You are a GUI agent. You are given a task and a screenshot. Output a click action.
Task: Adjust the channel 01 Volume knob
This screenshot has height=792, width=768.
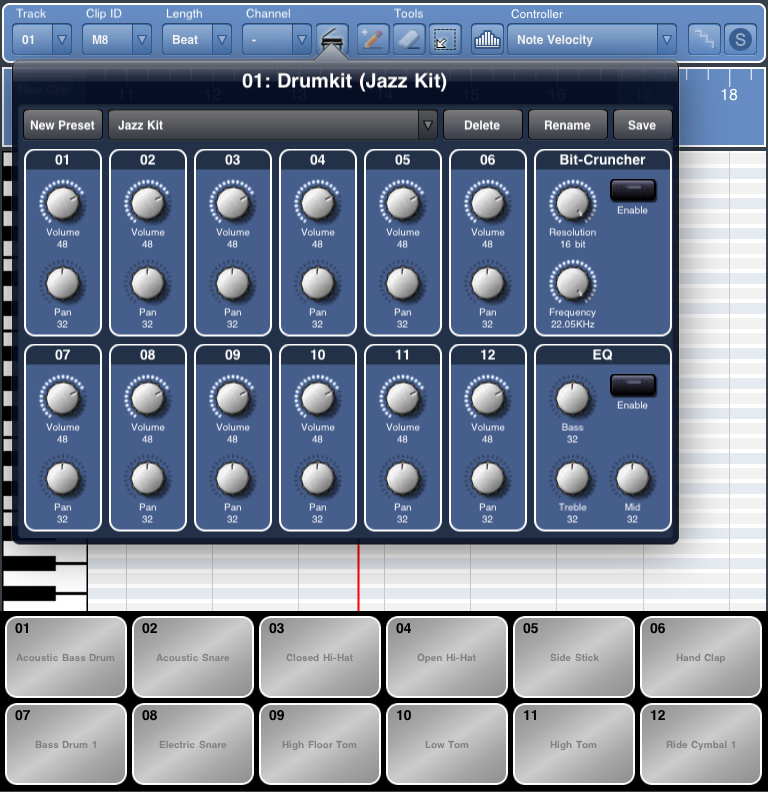63,203
